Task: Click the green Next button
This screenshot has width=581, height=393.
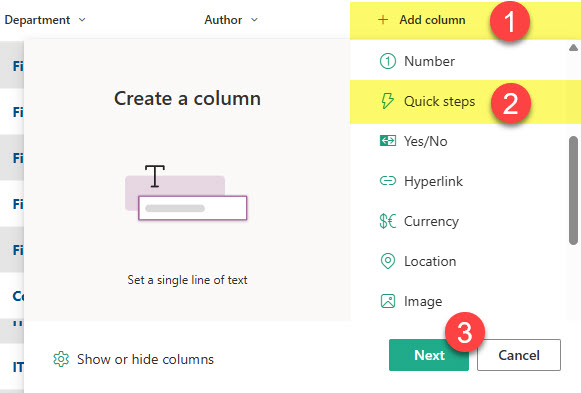Action: click(x=429, y=355)
